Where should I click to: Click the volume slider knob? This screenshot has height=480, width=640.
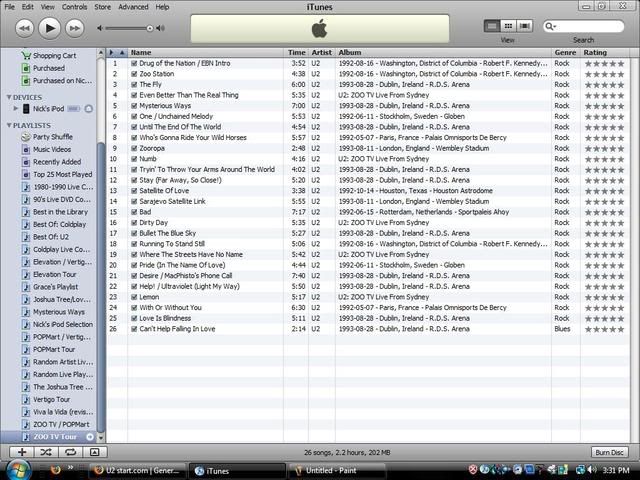(149, 28)
